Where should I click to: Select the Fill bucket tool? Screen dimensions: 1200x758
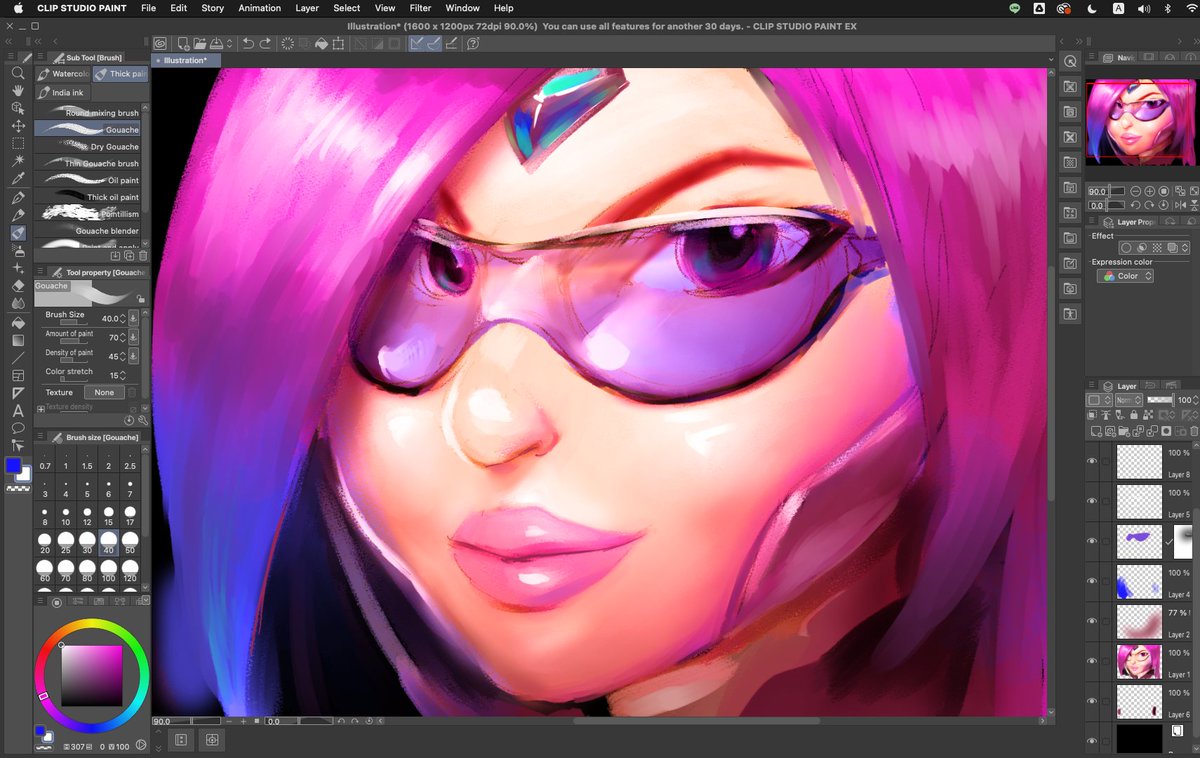pyautogui.click(x=17, y=323)
